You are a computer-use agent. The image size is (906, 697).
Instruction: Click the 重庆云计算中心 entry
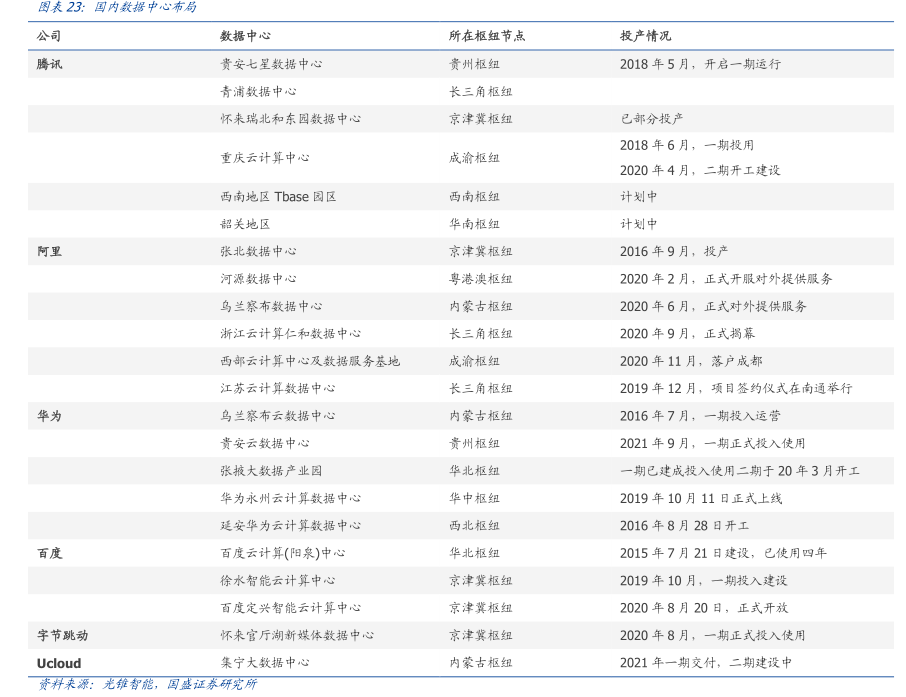tap(264, 158)
